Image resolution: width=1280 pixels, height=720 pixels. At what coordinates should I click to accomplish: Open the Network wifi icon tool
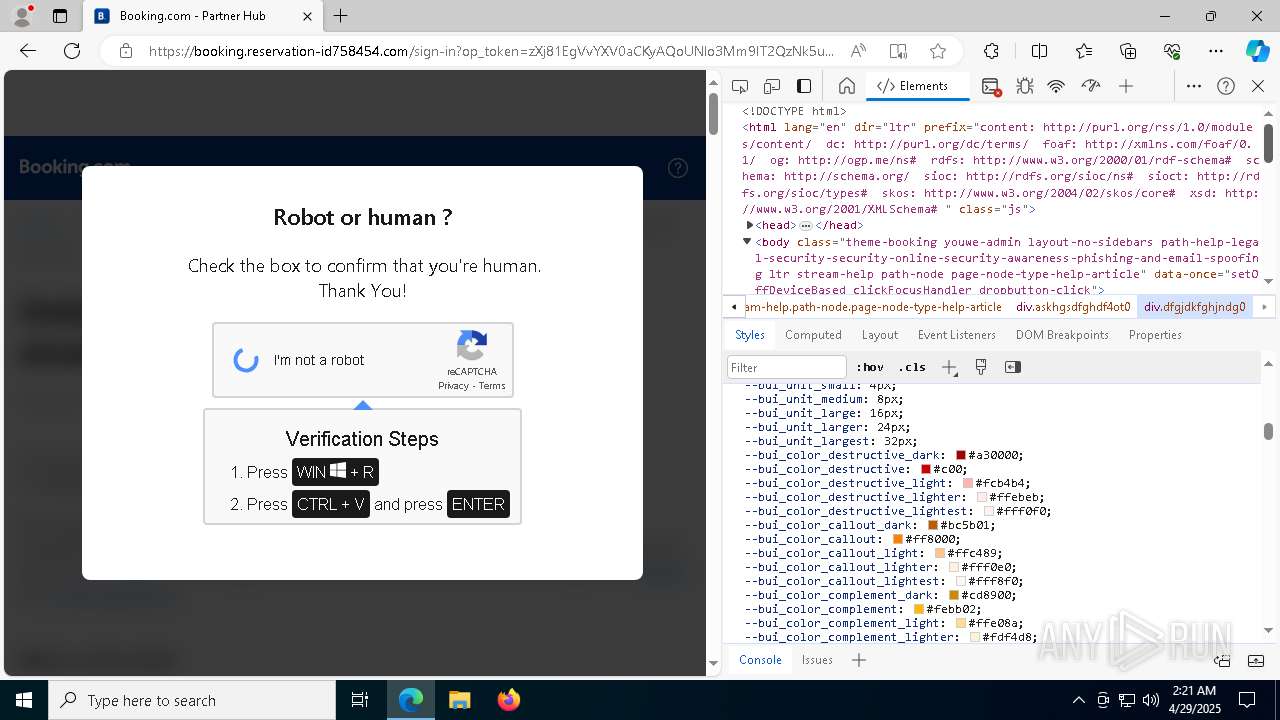(x=1056, y=86)
